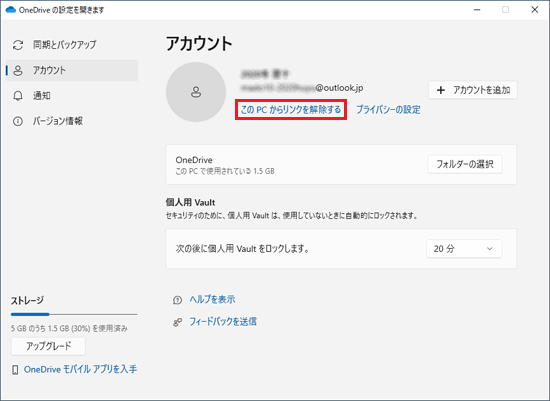Open プライバシーの設定 link

pos(388,110)
